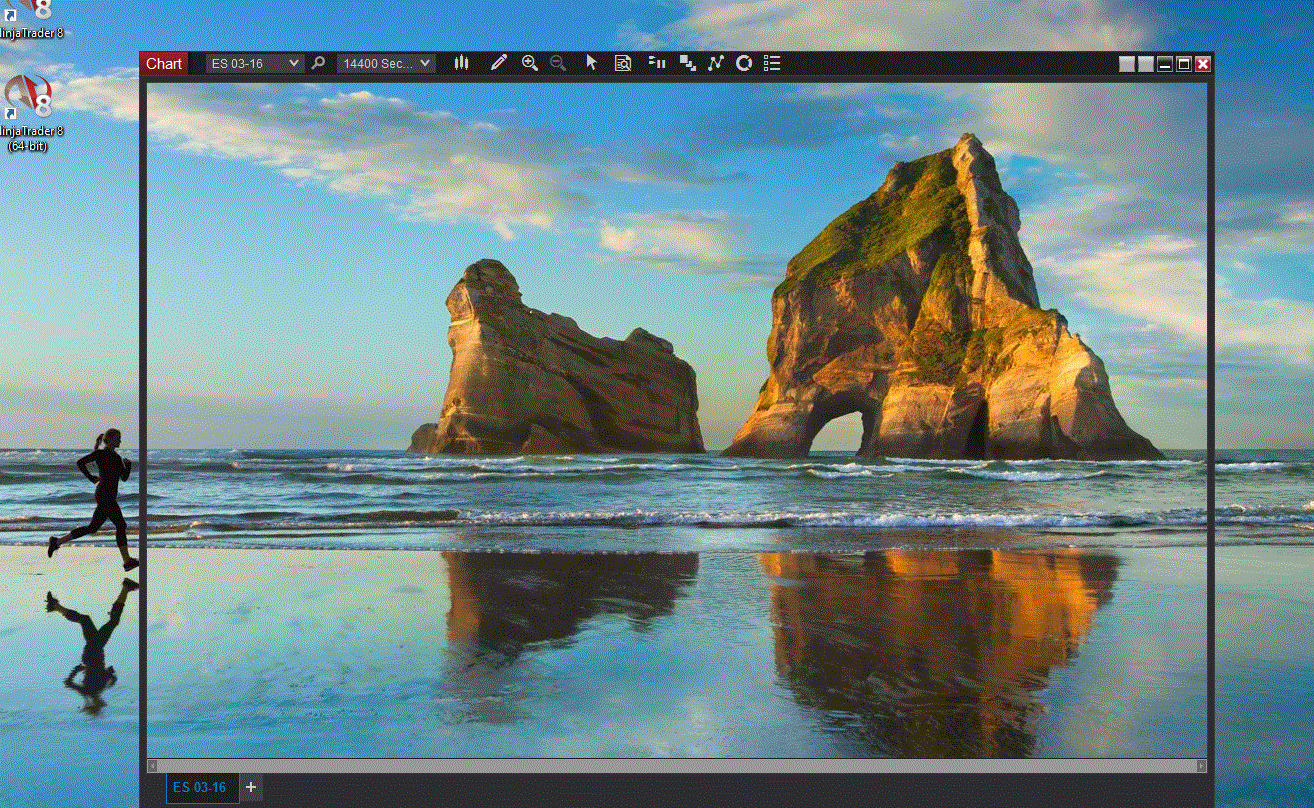The width and height of the screenshot is (1314, 808).
Task: Expand the ES 03-16 instrument dropdown
Action: (254, 63)
